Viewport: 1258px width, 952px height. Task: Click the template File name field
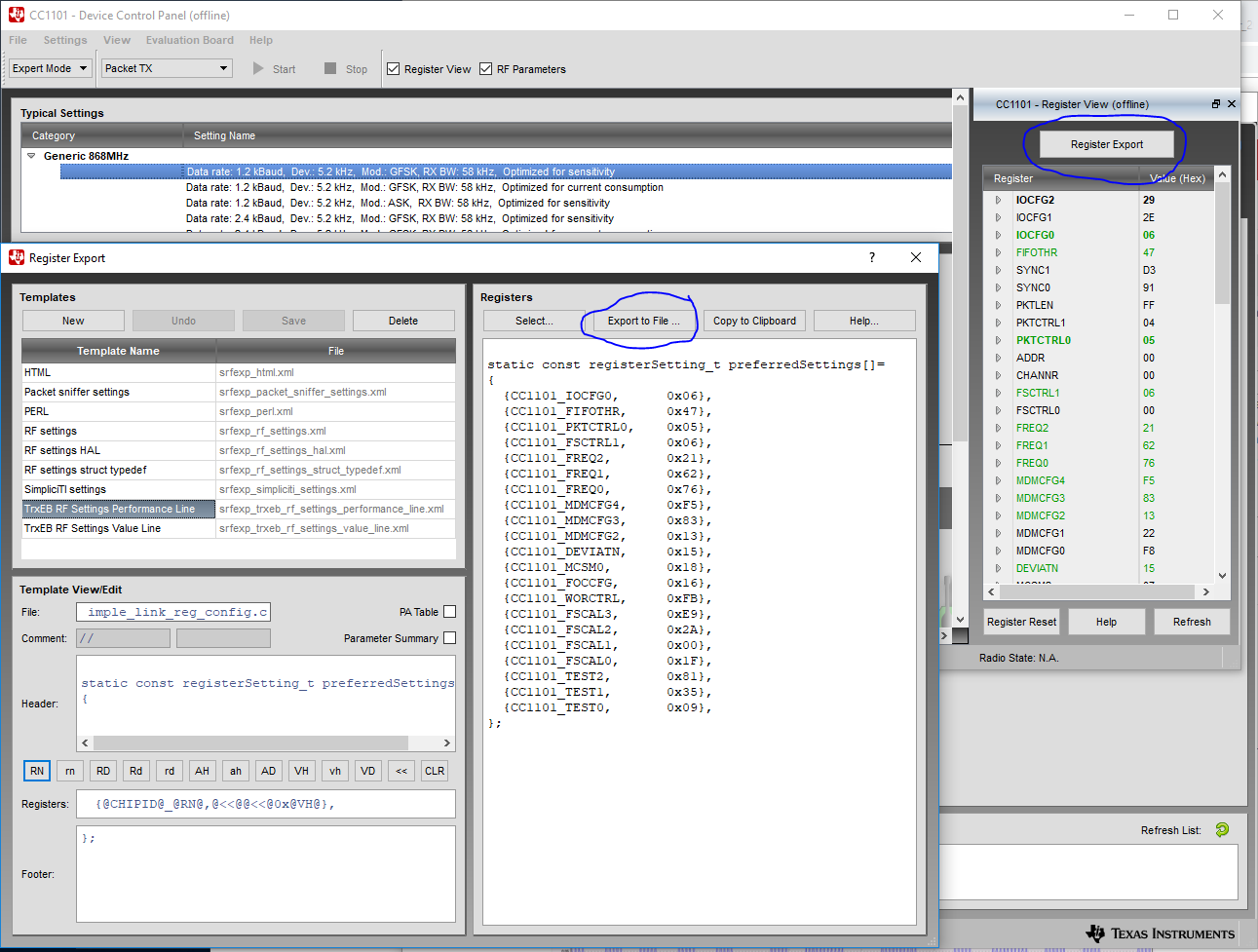tap(173, 612)
